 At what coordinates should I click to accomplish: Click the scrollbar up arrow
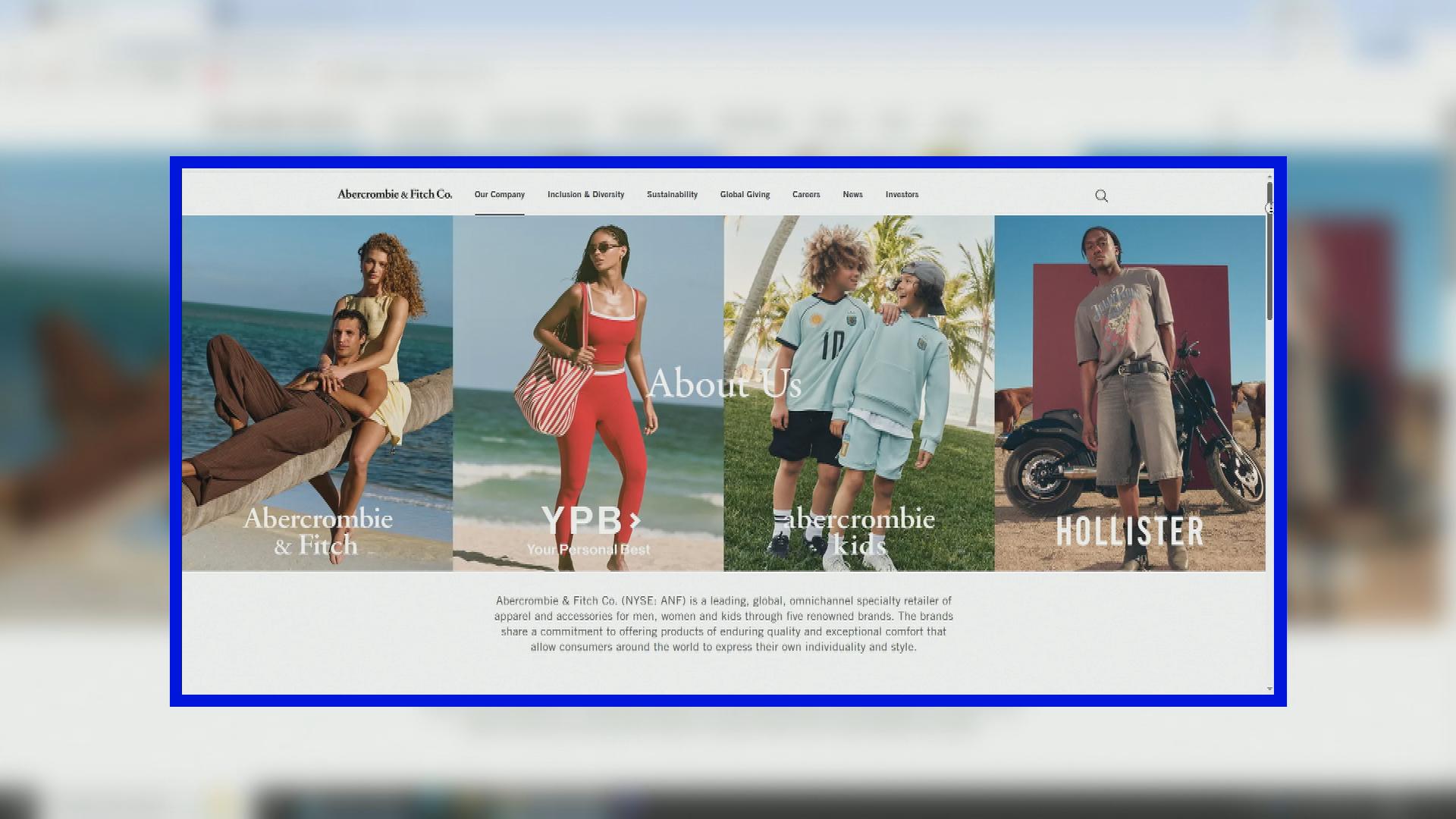click(x=1269, y=176)
